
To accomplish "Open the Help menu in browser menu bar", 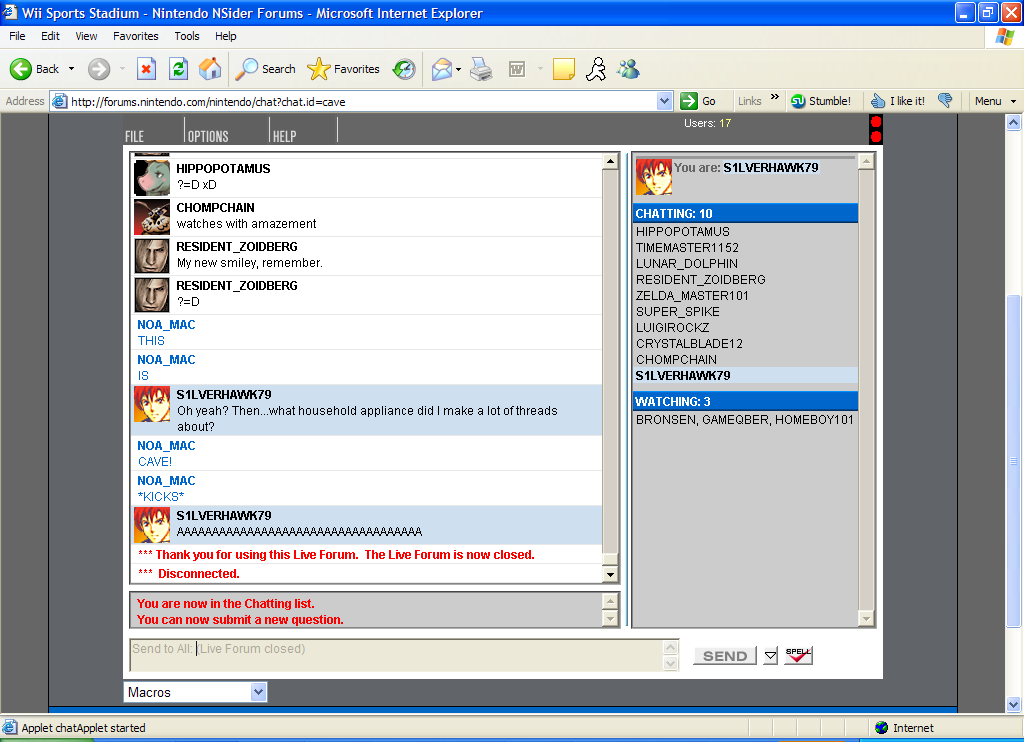I will coord(225,36).
